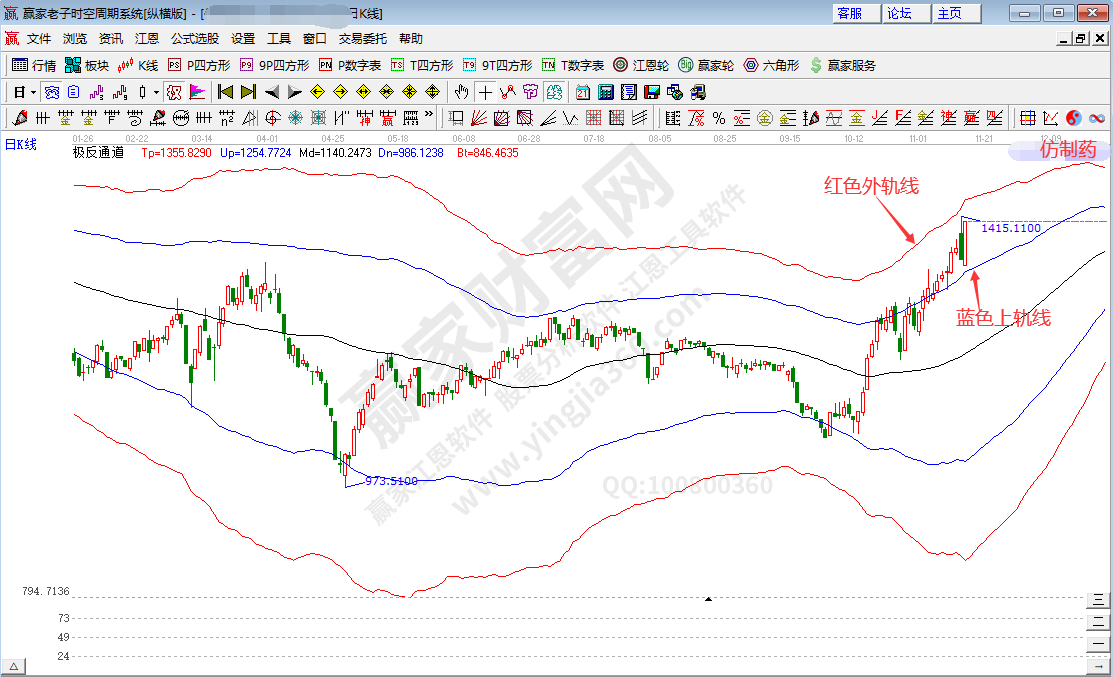The height and width of the screenshot is (677, 1113).
Task: Open the calendar icon showing 21
Action: pos(583,92)
